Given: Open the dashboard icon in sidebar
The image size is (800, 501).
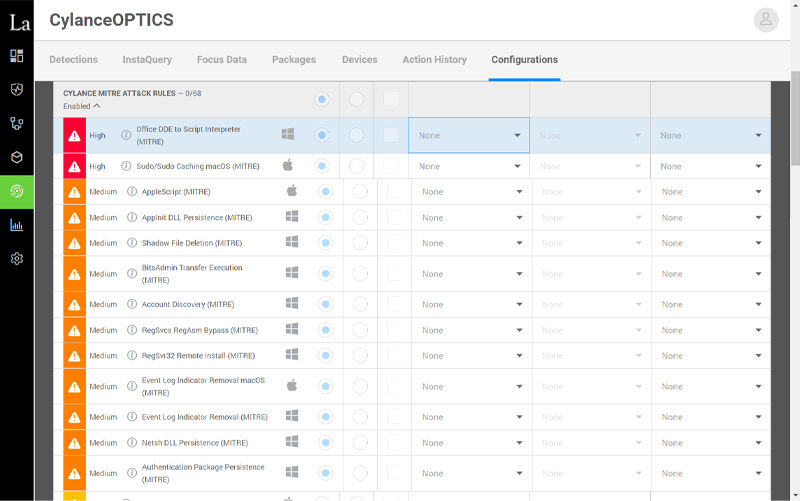Looking at the screenshot, I should tap(17, 56).
